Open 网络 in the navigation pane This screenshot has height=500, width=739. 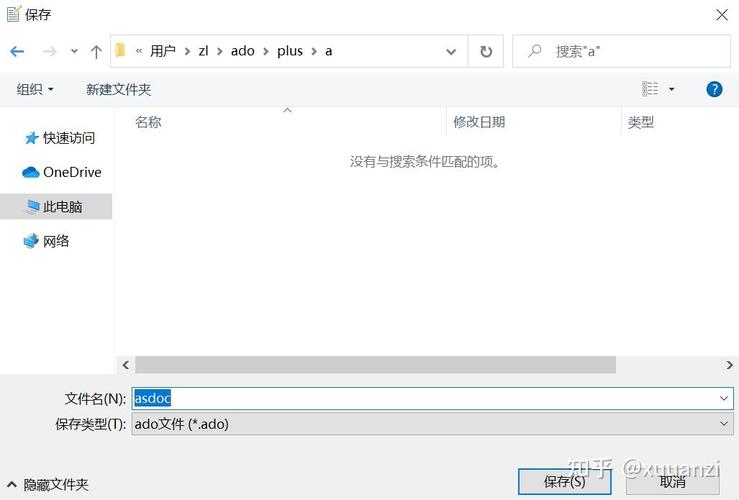click(56, 241)
